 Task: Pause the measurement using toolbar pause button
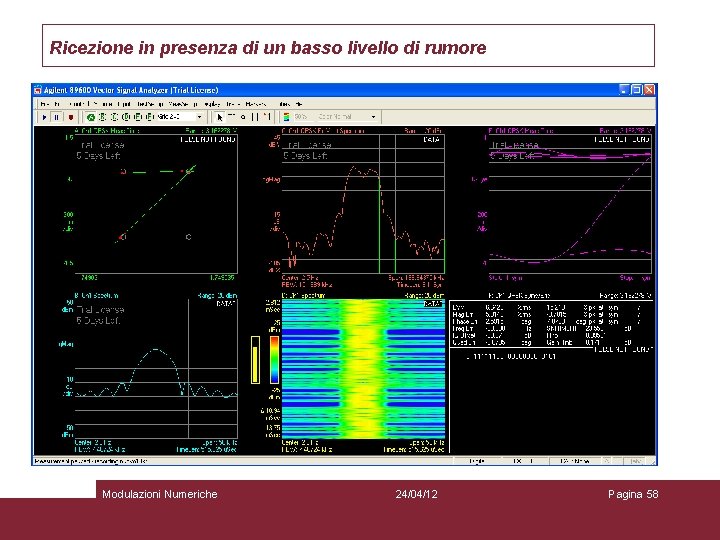[x=56, y=117]
